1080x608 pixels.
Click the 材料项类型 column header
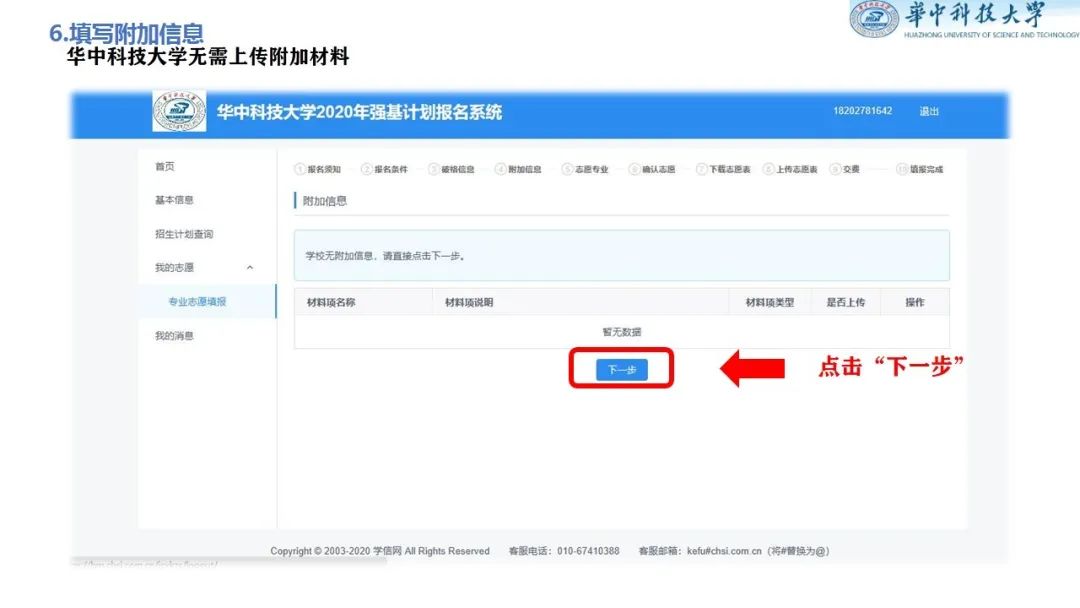770,302
